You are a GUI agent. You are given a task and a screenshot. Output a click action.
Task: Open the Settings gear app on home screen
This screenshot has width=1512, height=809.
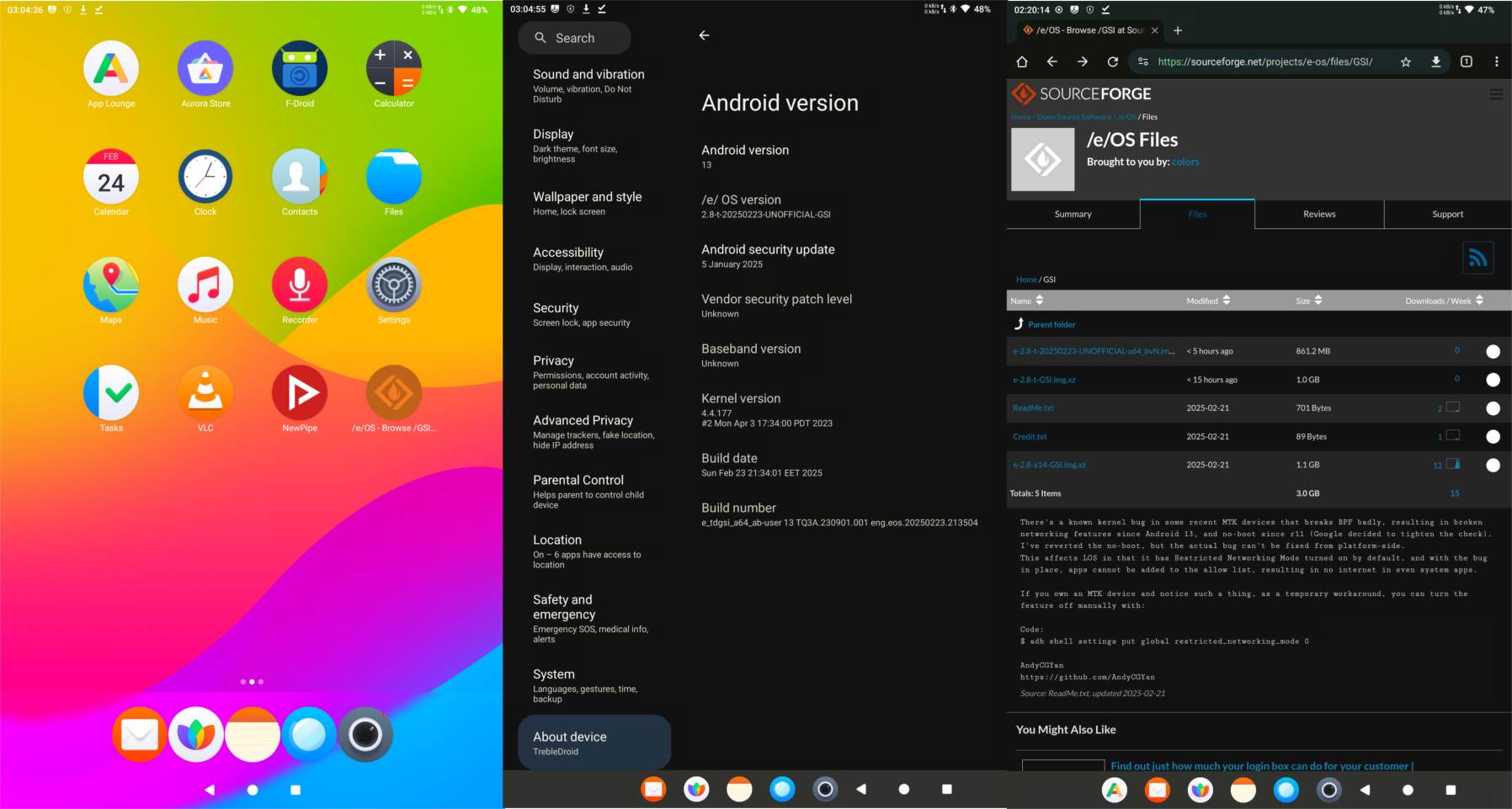pos(394,285)
